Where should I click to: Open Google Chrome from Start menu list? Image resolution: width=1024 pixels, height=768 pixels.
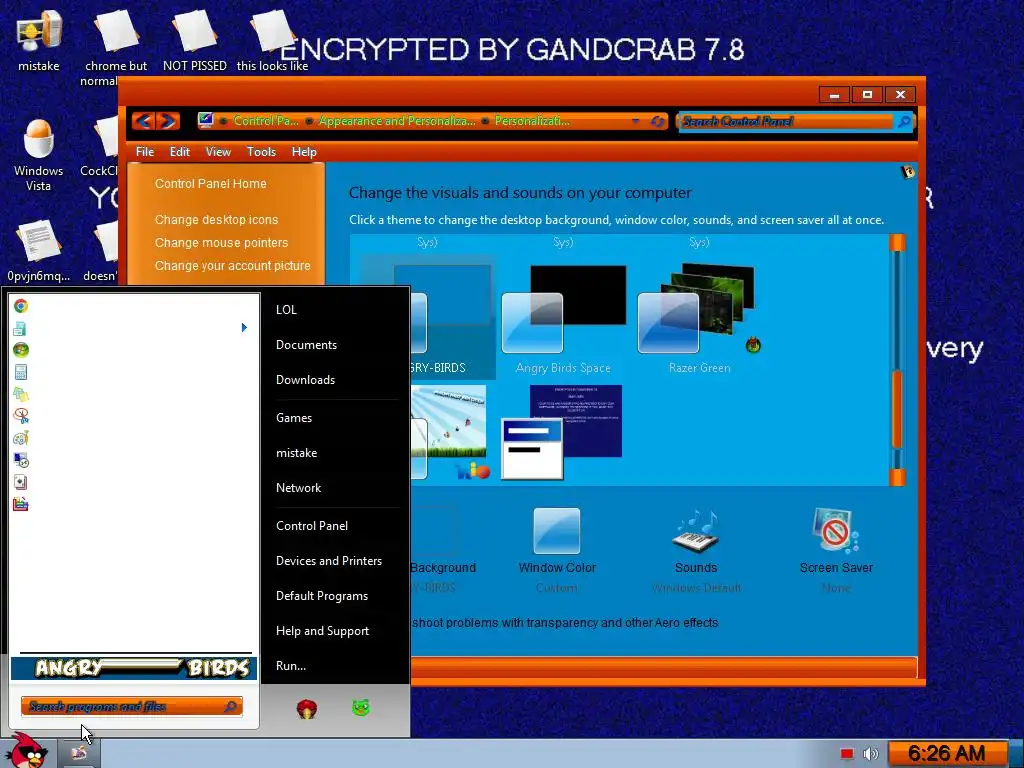pos(21,306)
